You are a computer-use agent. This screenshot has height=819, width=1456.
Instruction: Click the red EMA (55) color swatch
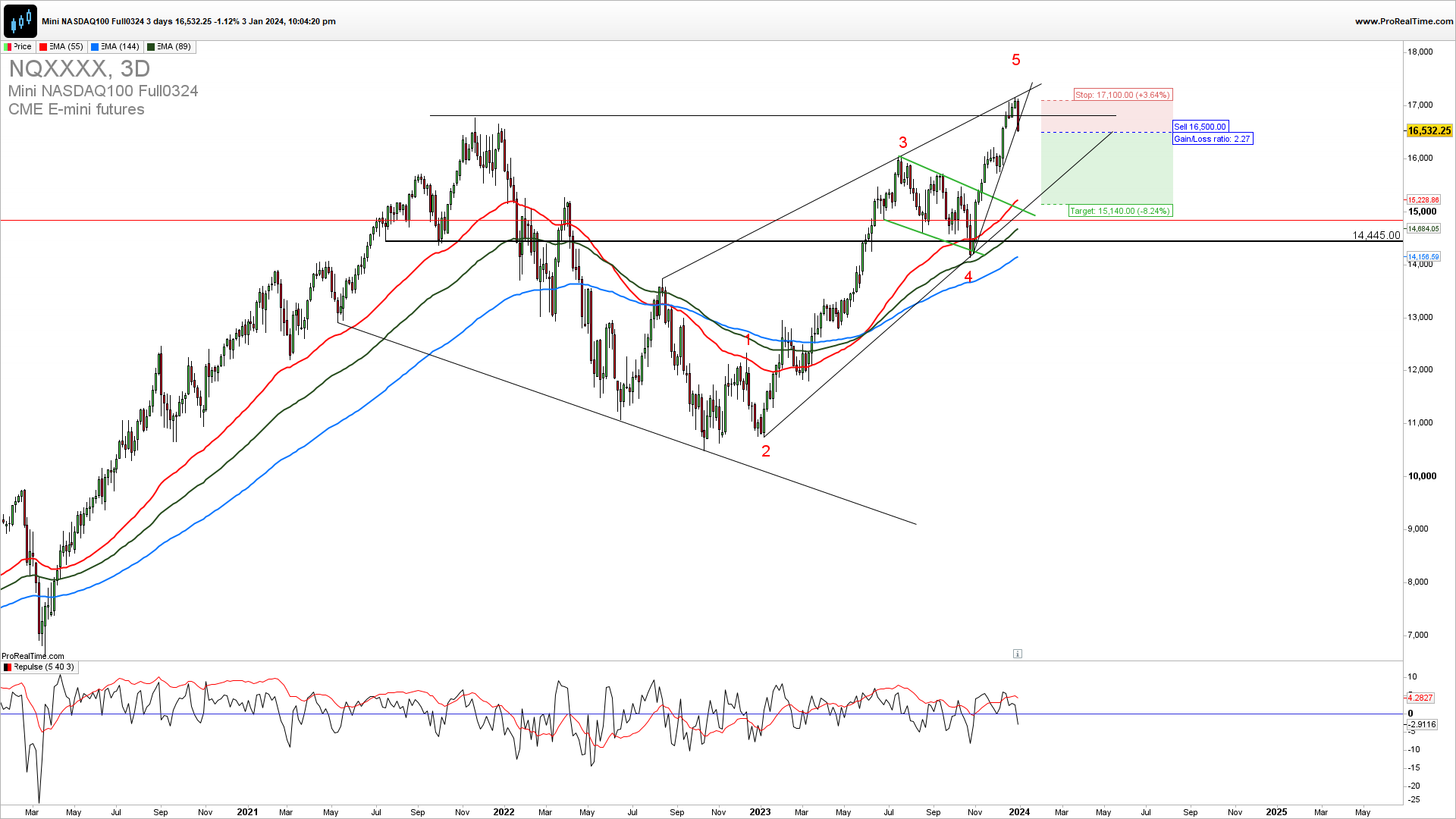(x=43, y=47)
